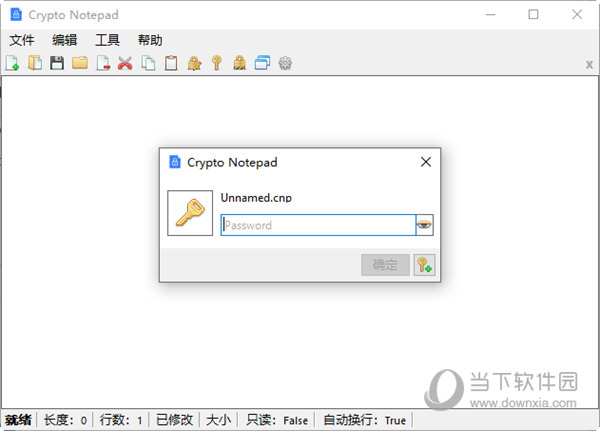600x431 pixels.
Task: Close the main Crypto Notepad window
Action: point(577,15)
